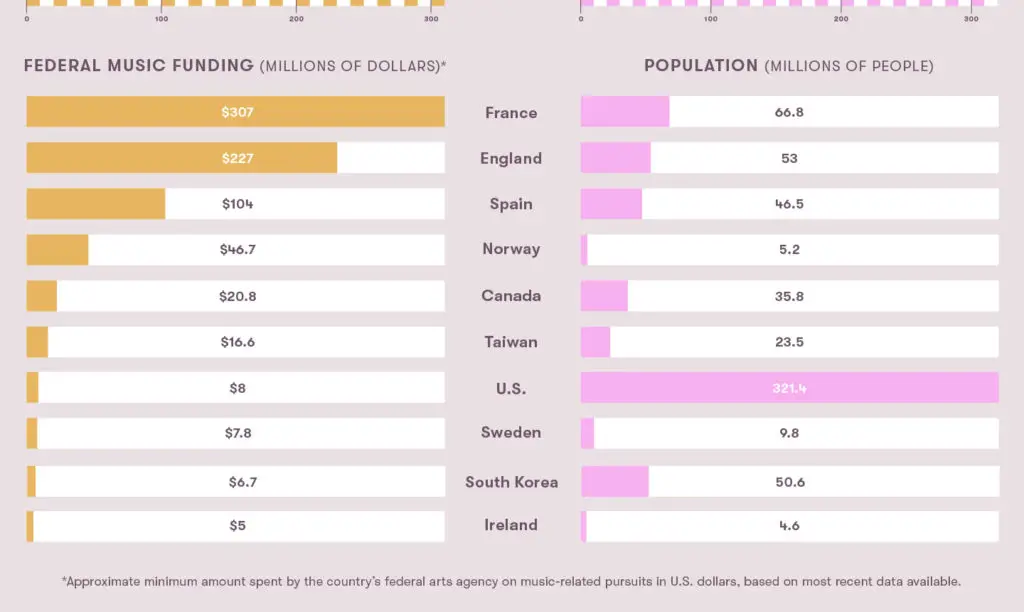The image size is (1024, 612).
Task: Select England's $227 funding bar
Action: (182, 158)
